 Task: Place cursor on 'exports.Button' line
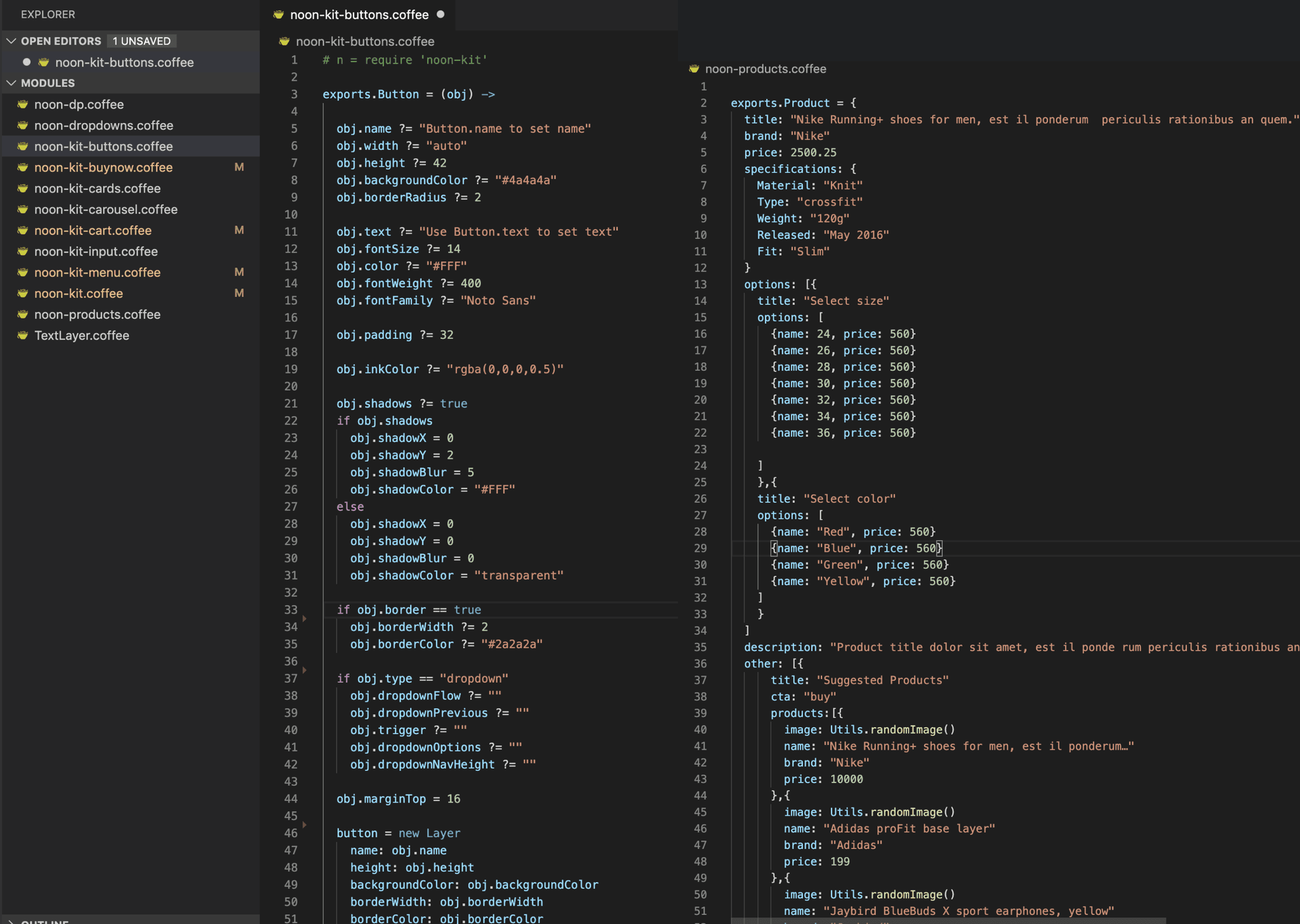(x=408, y=95)
